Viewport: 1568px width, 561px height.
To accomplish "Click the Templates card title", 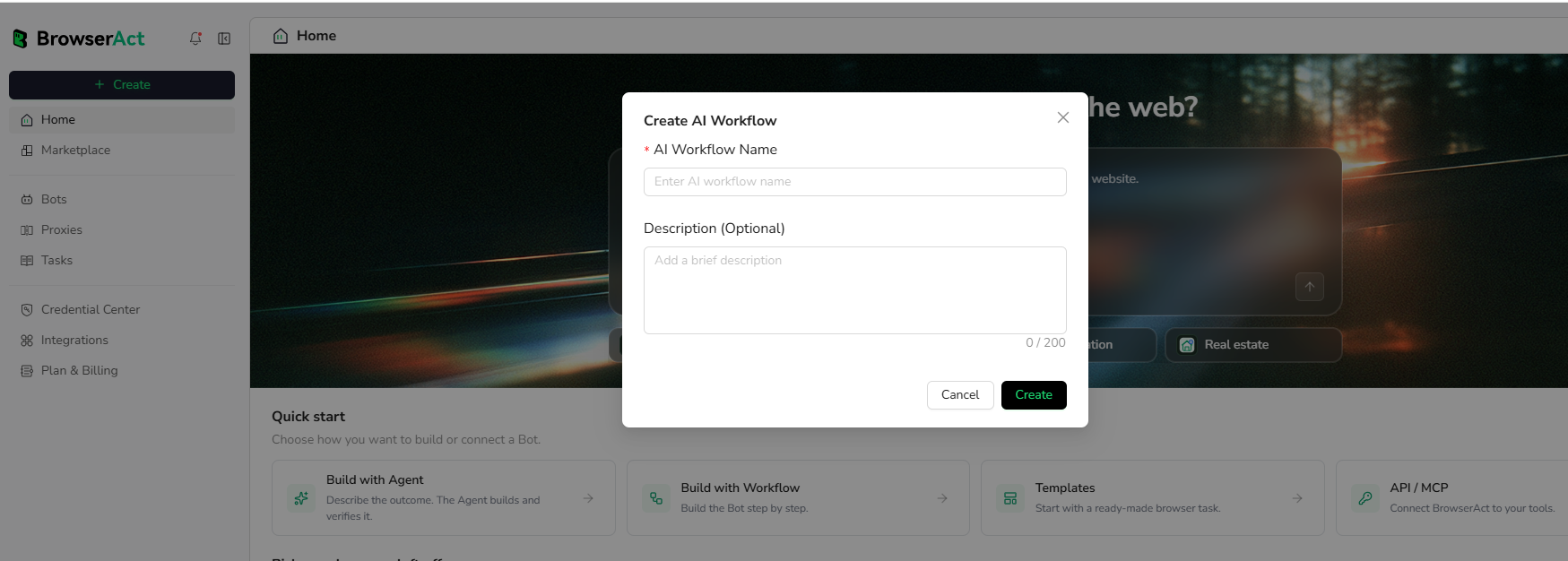I will pos(1065,488).
